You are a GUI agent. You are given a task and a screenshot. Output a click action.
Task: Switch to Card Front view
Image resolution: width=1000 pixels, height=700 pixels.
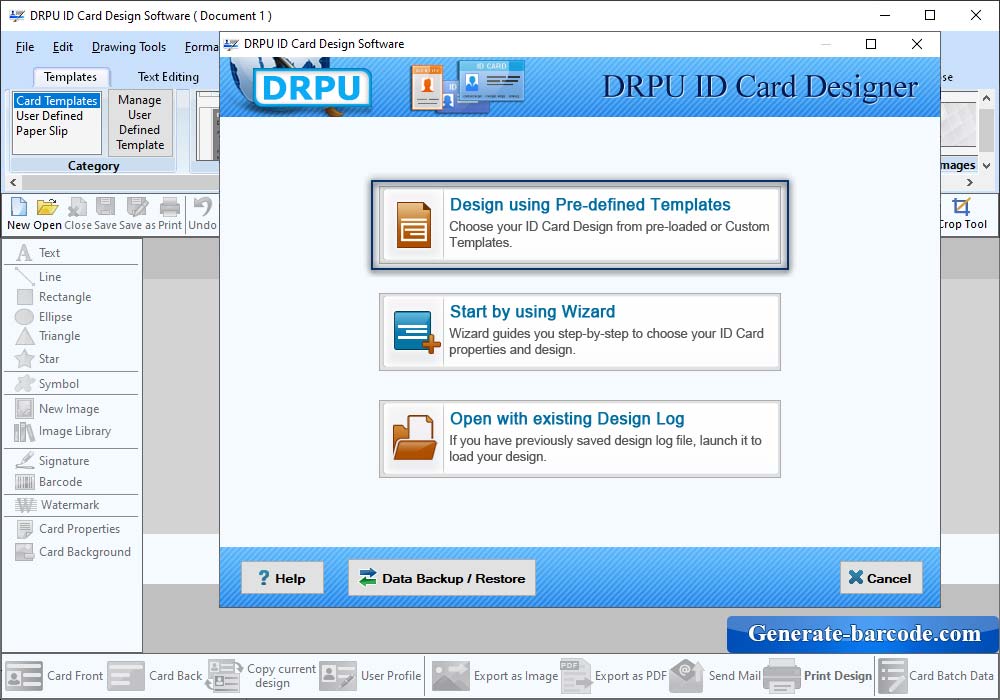pos(54,676)
